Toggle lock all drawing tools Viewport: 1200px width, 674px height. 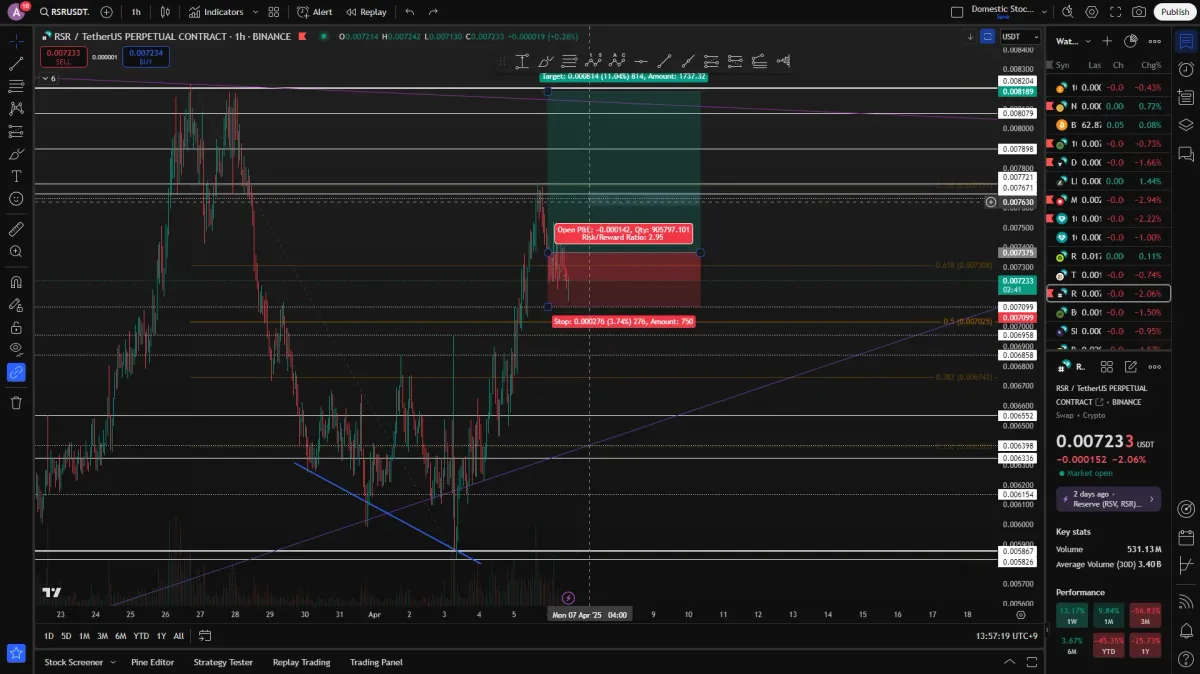pos(16,327)
